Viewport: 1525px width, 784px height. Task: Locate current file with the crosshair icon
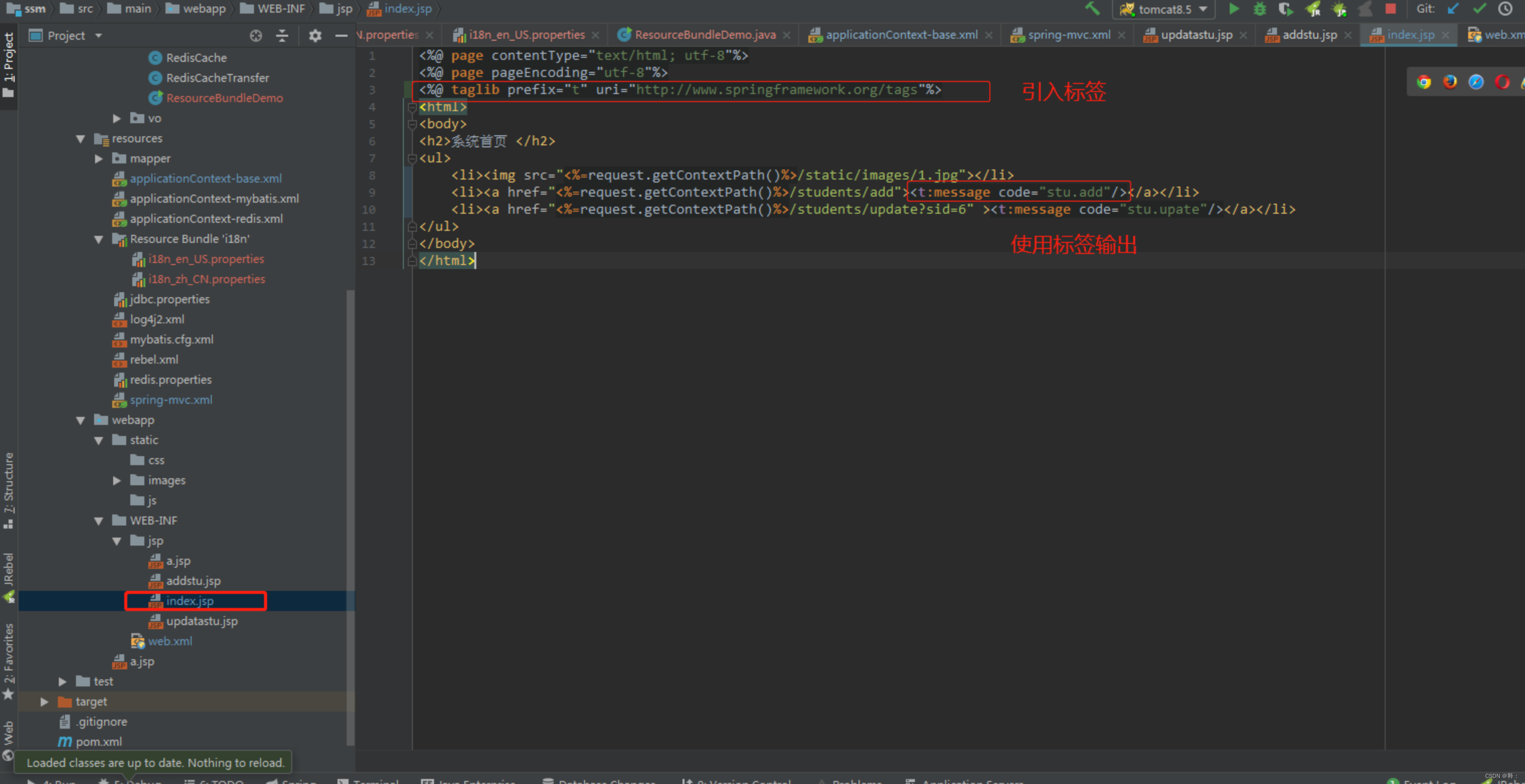256,36
